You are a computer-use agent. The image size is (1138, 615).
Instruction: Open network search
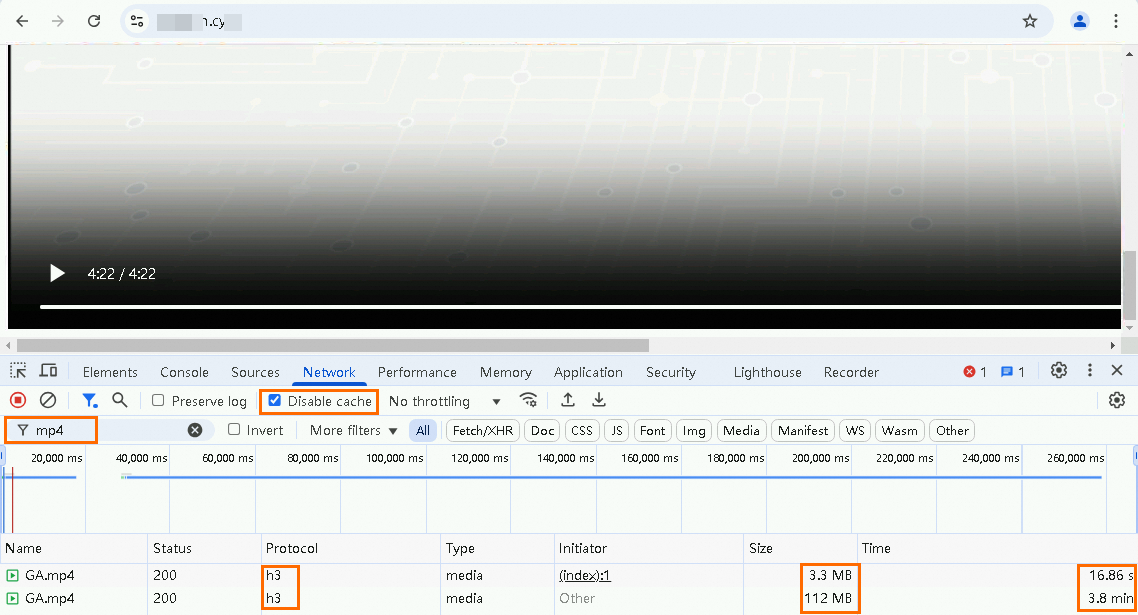(120, 400)
